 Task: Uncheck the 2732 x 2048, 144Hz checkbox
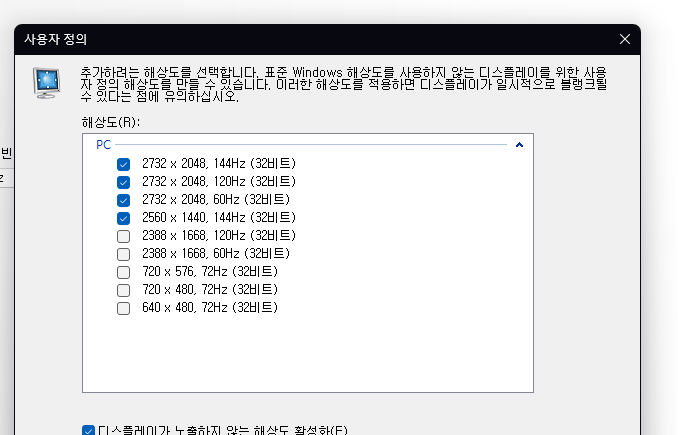click(x=123, y=164)
